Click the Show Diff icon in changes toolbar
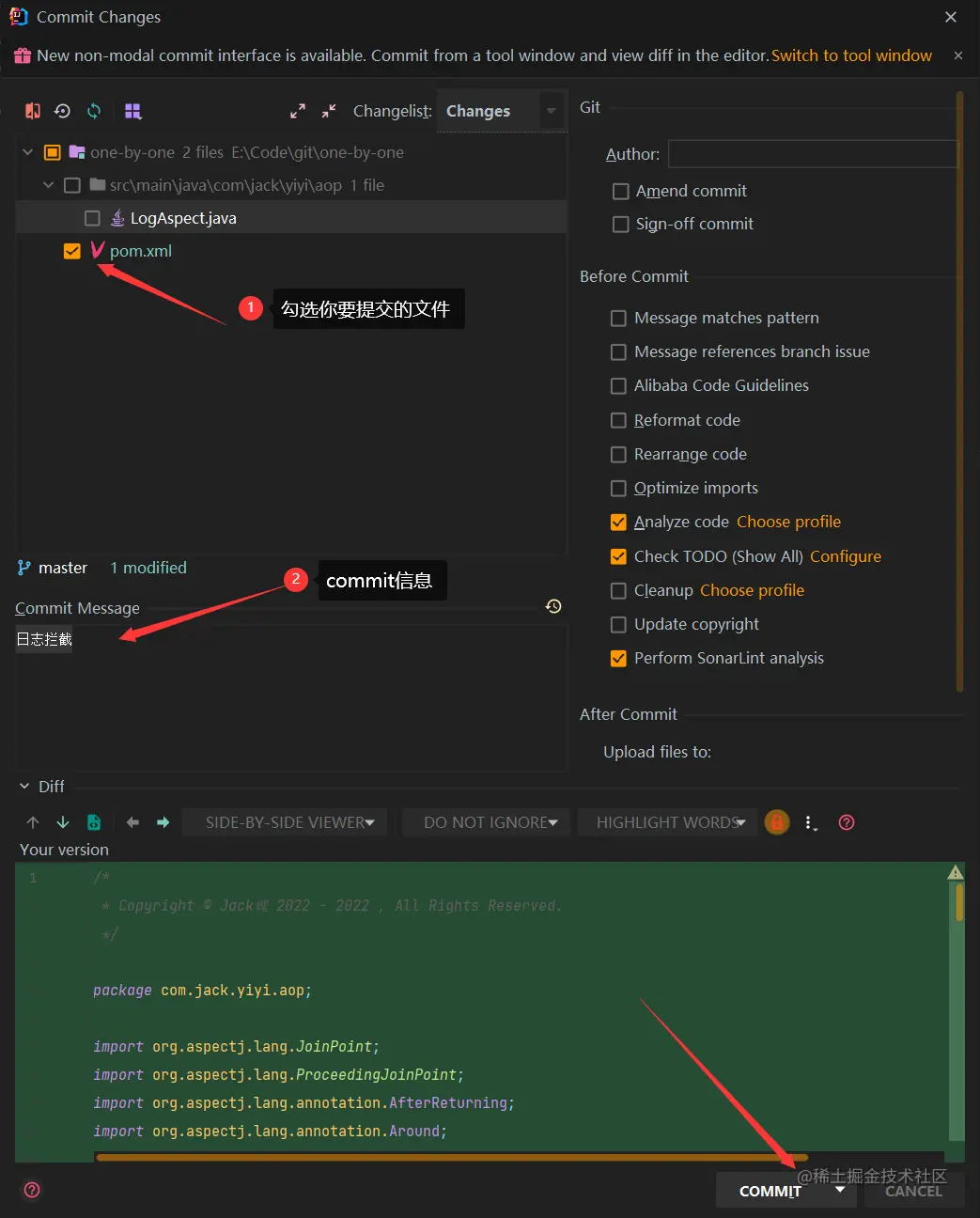This screenshot has height=1218, width=980. tap(33, 111)
